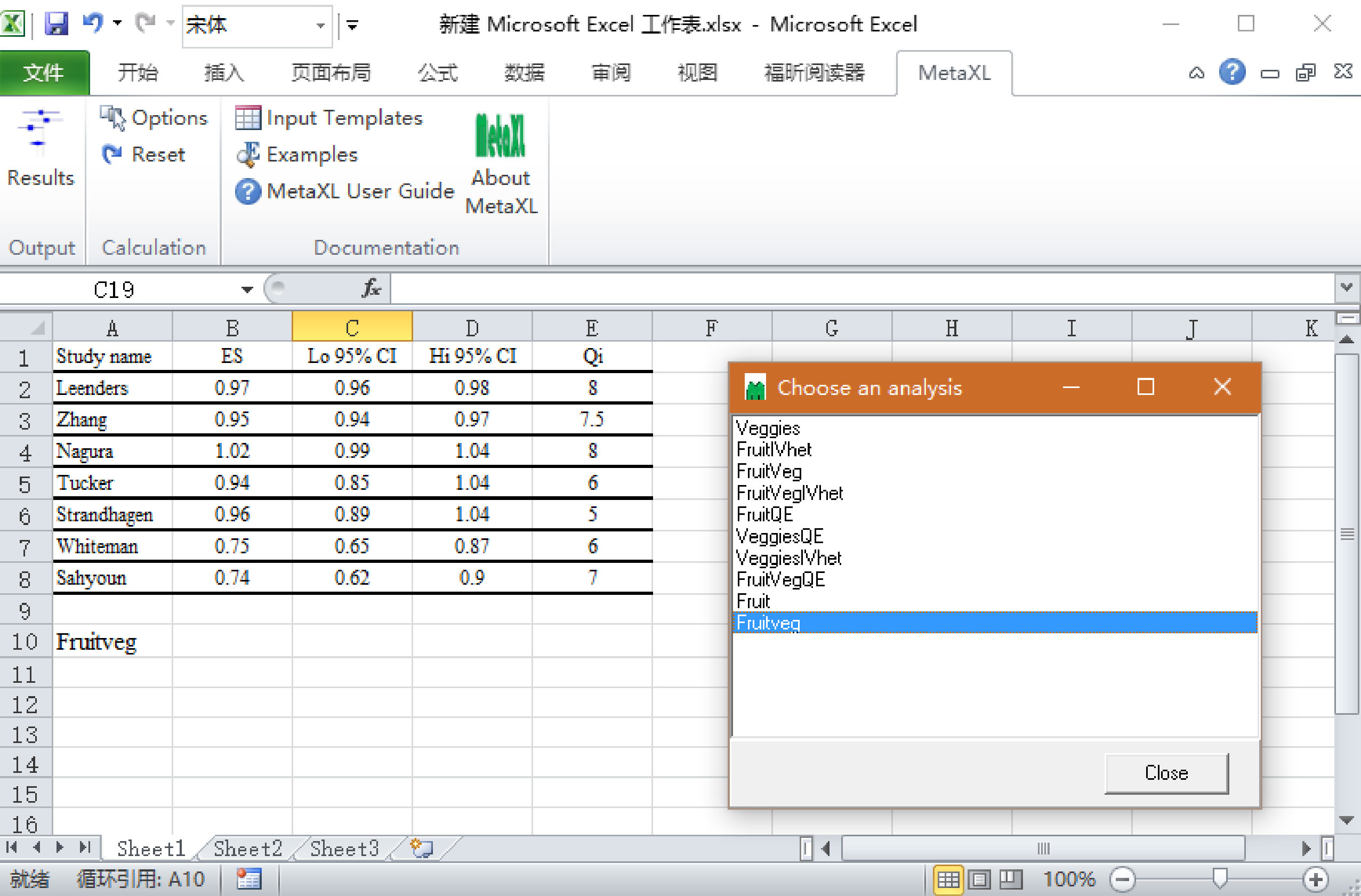Click the Reset calculation icon
This screenshot has height=896, width=1361.
[111, 155]
